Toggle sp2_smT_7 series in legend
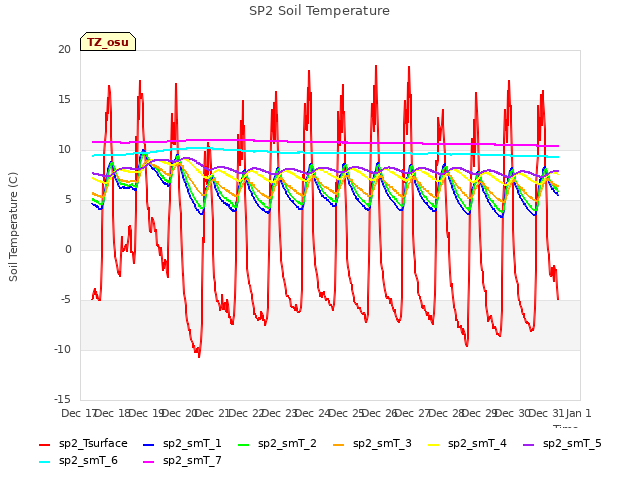This screenshot has width=640, height=480. (x=182, y=461)
